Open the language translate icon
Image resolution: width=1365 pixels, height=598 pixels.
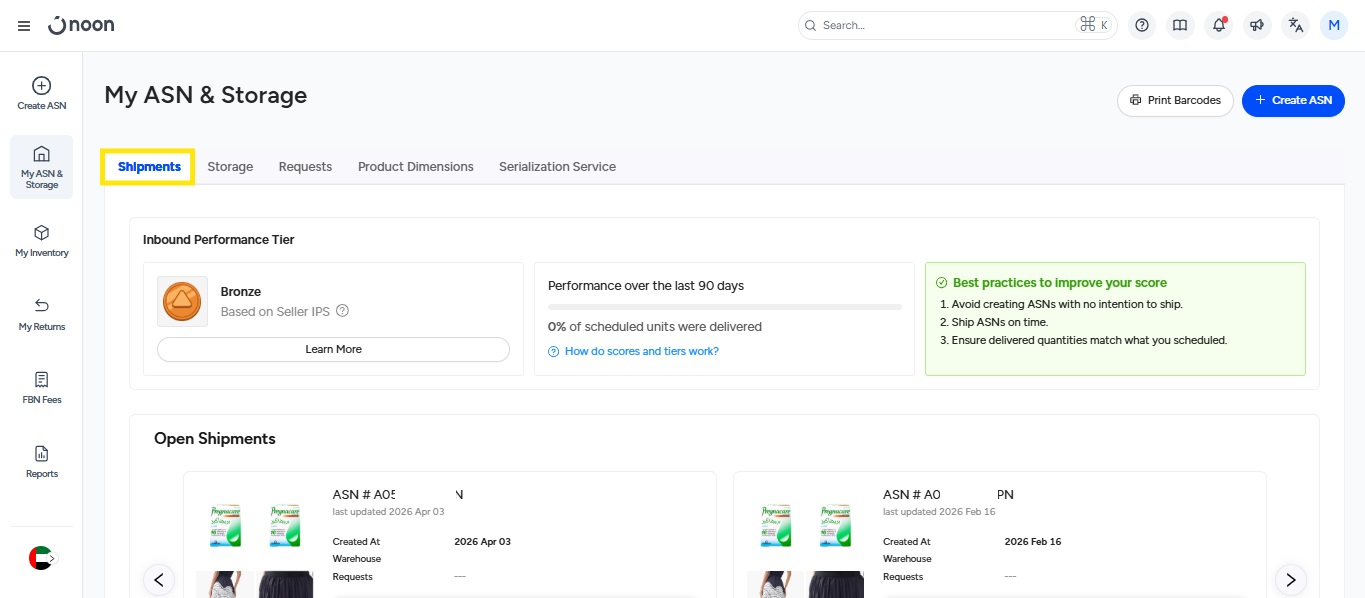(1296, 26)
